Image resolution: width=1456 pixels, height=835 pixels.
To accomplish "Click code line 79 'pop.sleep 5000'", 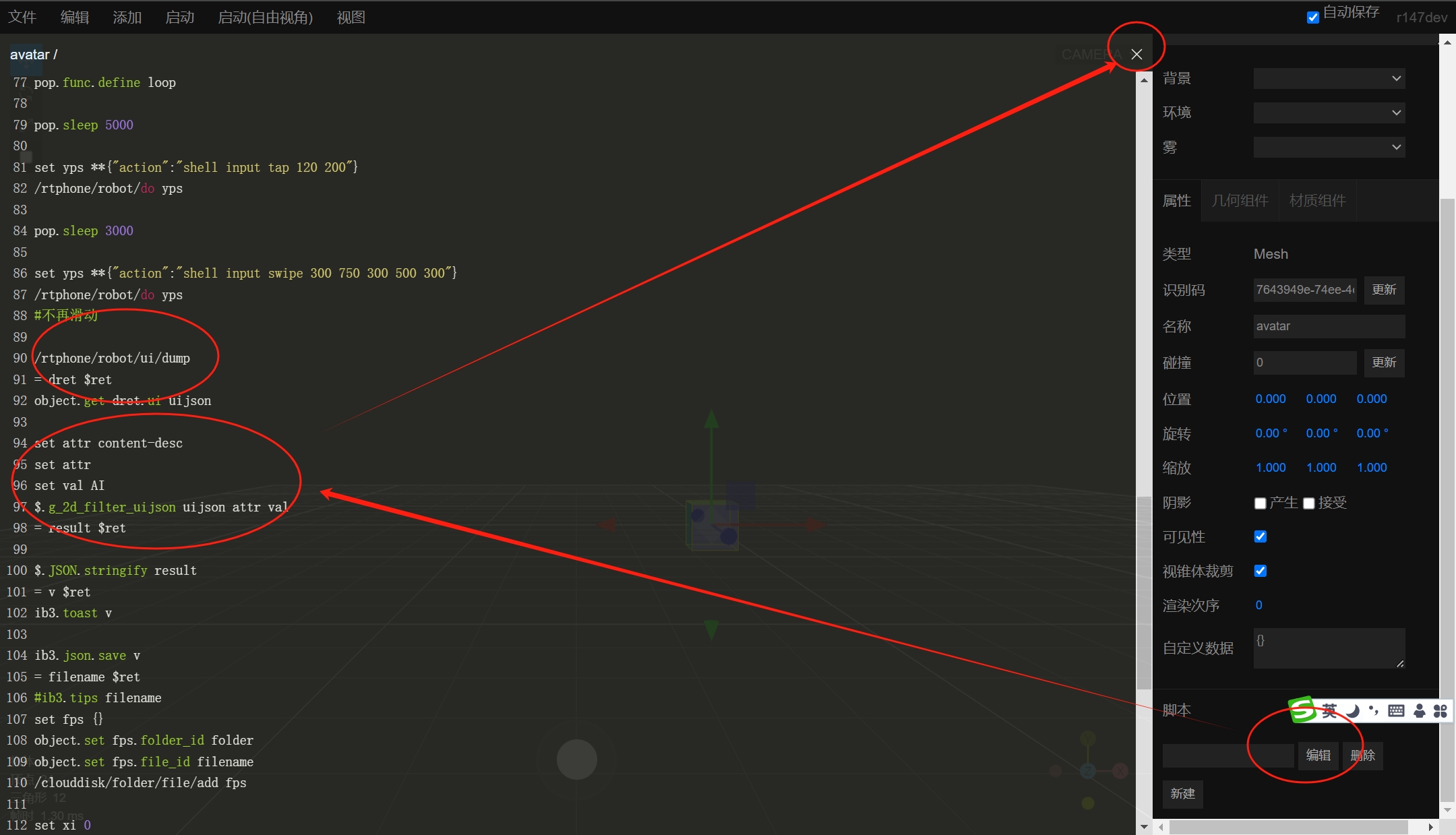I will click(84, 125).
